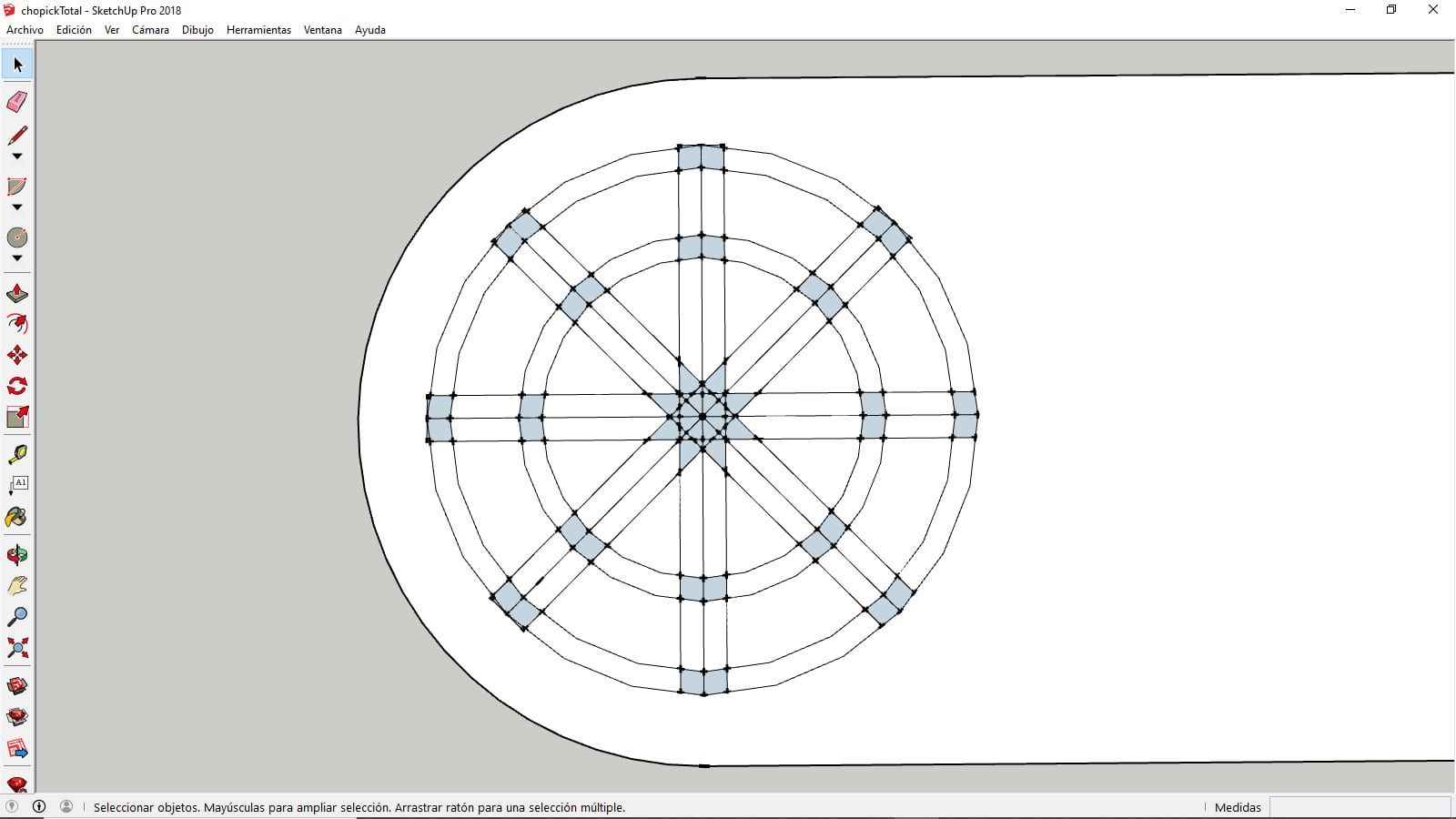Expand the circle shape tools dropdown arrow
The height and width of the screenshot is (819, 1456).
click(x=17, y=258)
